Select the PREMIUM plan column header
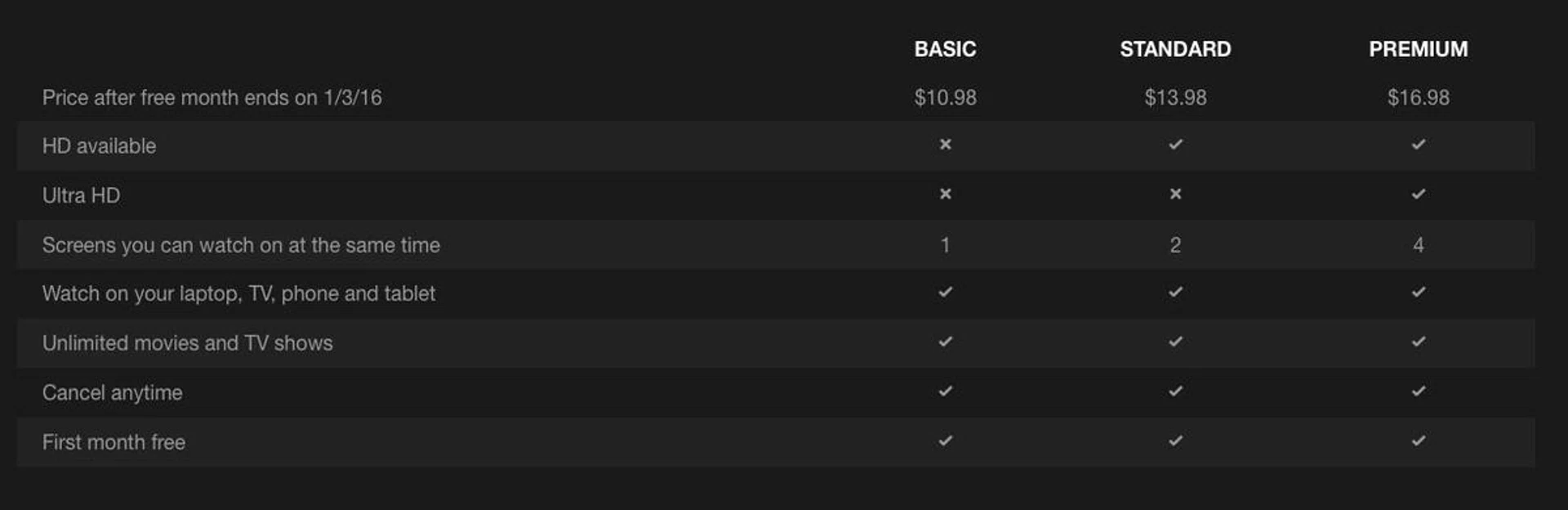 click(1419, 49)
